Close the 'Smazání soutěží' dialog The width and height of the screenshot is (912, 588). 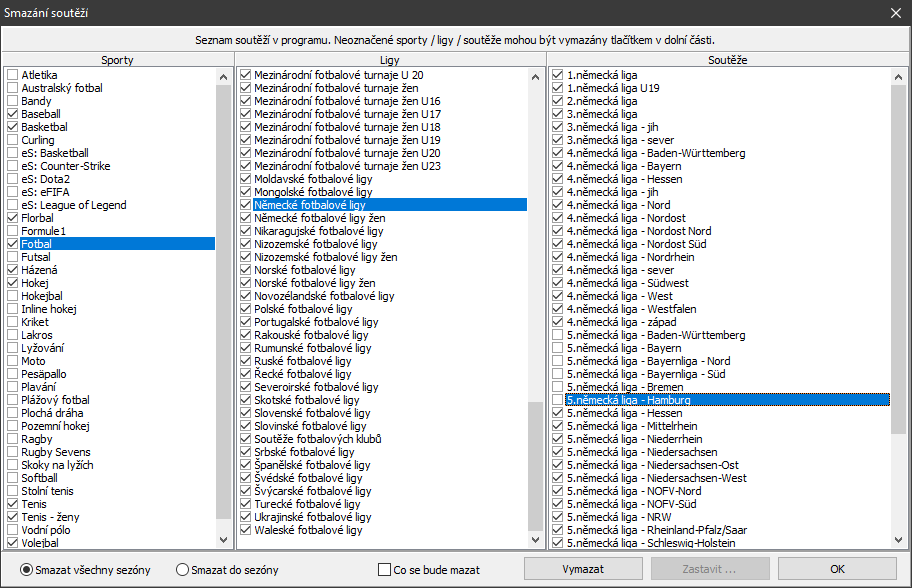point(895,13)
